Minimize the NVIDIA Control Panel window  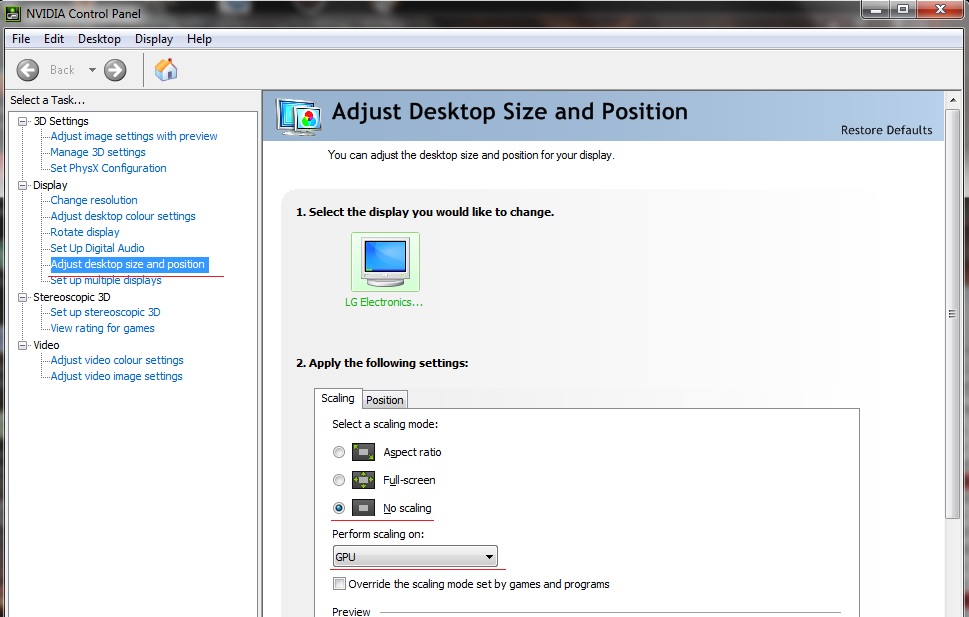876,9
